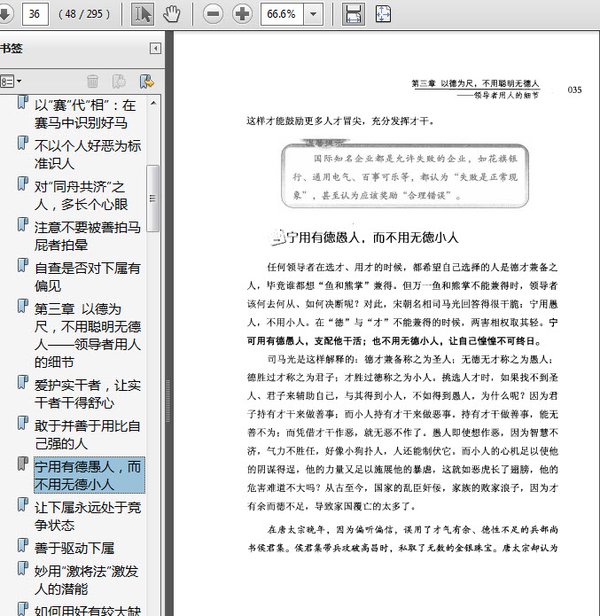600x616 pixels.
Task: Open bookmark 自查是否对下属有偏见
Action: [x=87, y=277]
